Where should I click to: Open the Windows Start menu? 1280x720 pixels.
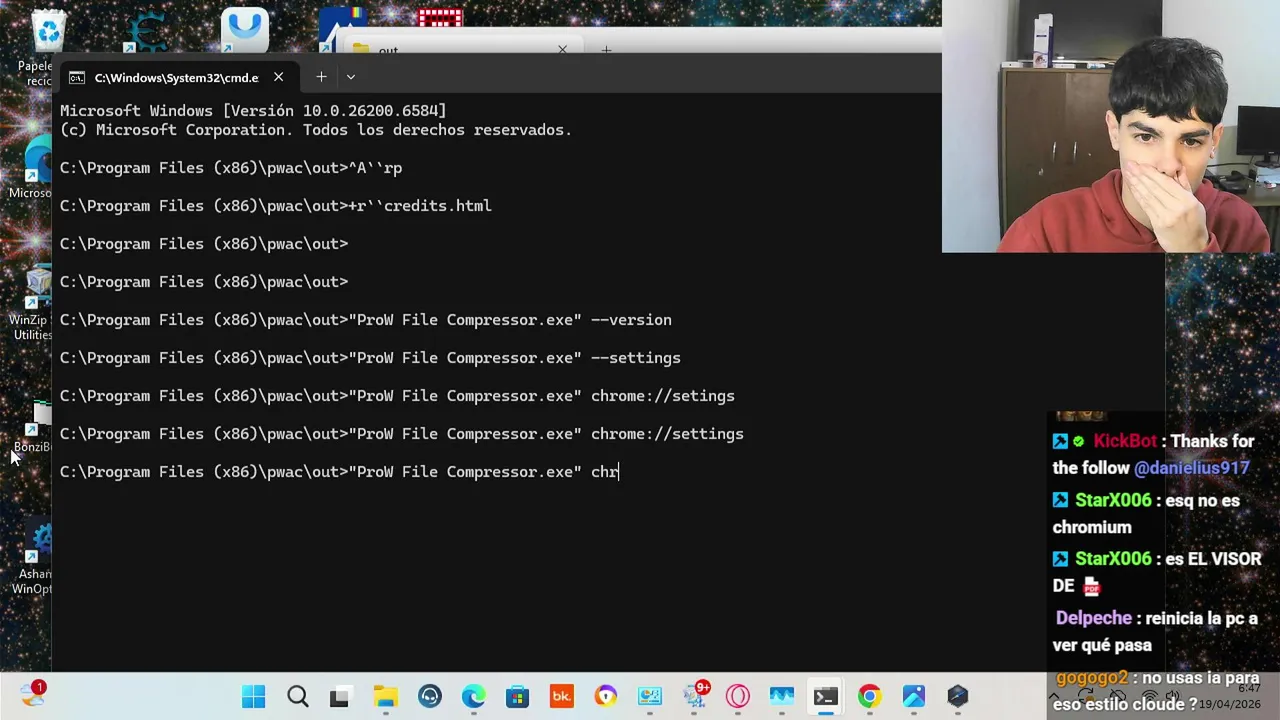[x=254, y=697]
